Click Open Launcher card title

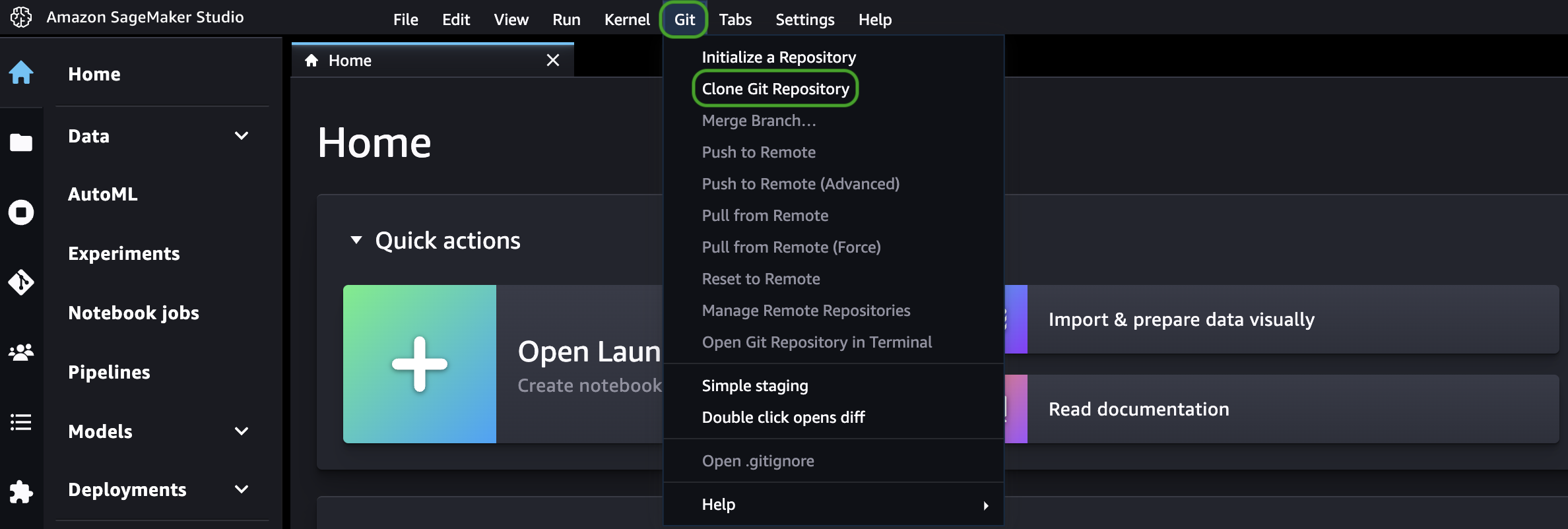tap(589, 352)
